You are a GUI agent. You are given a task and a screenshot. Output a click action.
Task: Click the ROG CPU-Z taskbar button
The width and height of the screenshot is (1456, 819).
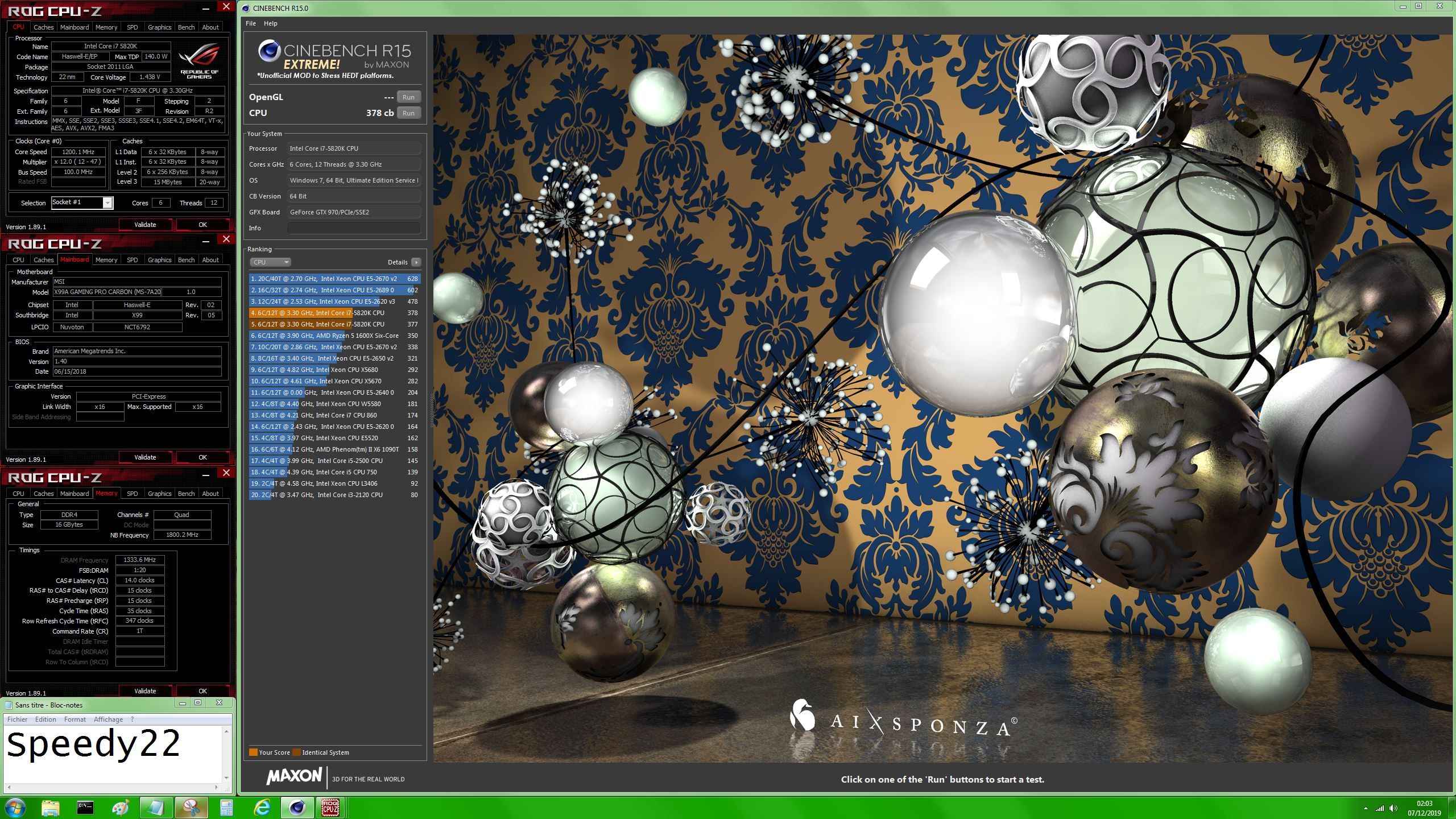coord(330,808)
